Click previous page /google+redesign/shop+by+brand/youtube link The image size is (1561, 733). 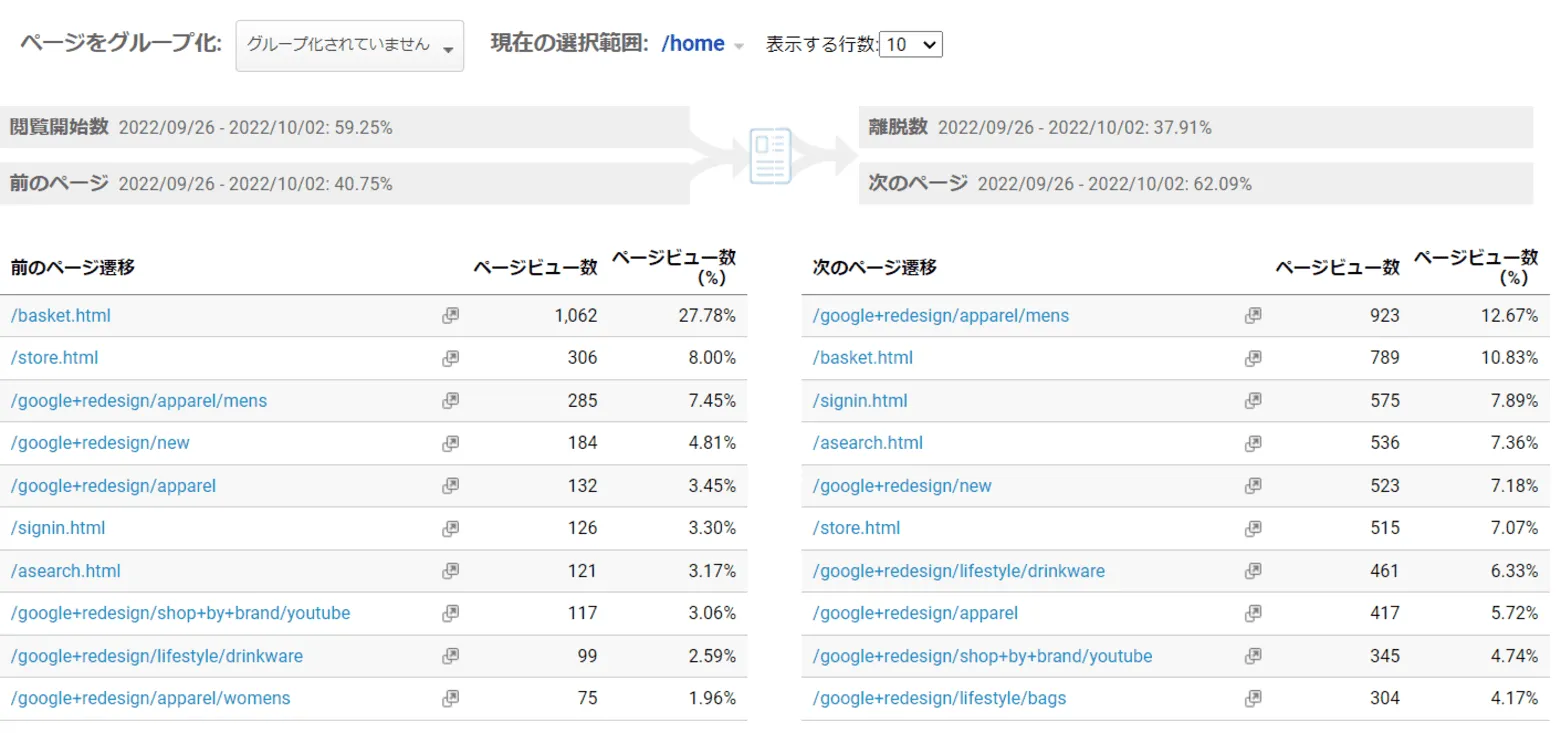tap(180, 613)
